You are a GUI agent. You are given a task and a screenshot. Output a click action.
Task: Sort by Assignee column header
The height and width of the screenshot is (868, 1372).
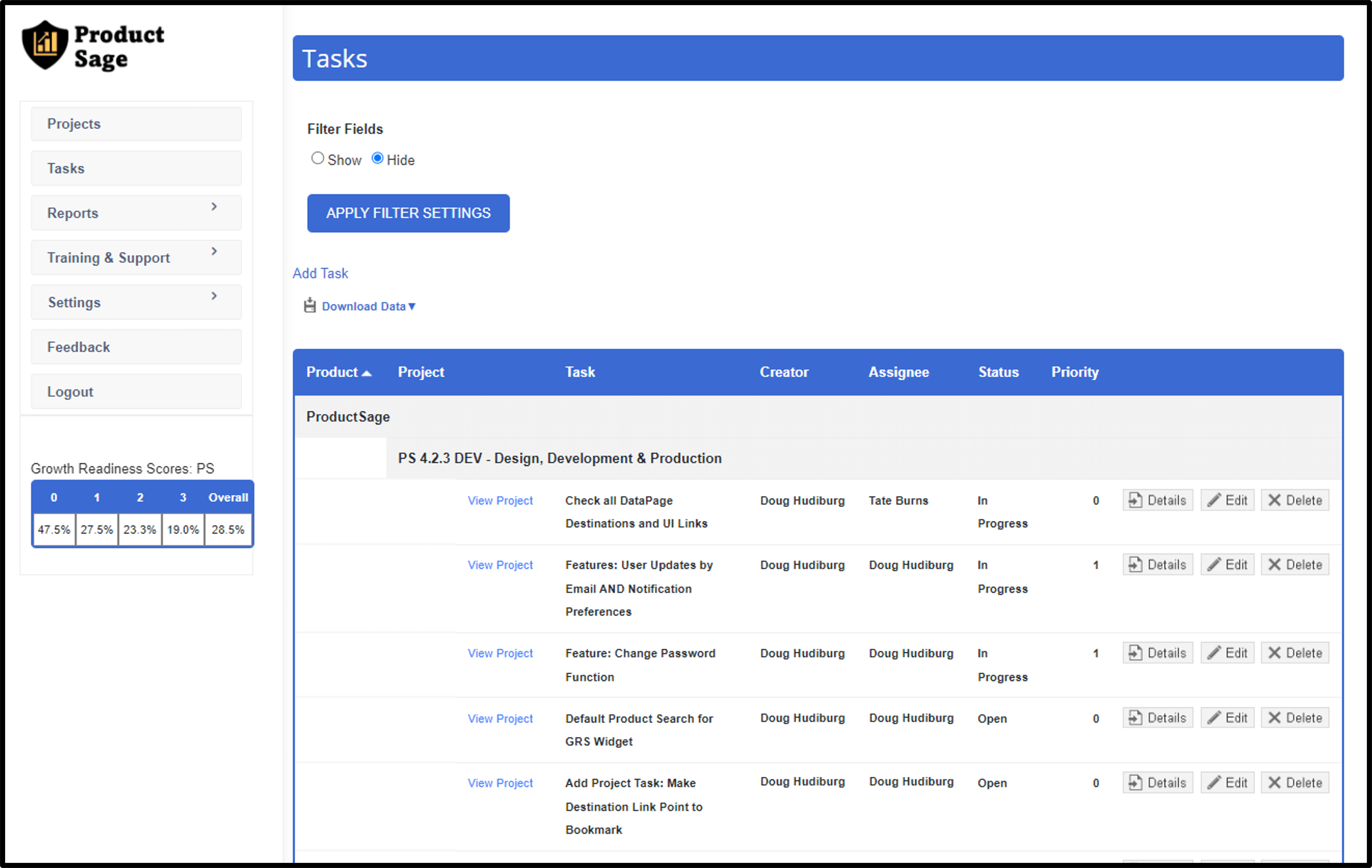(899, 372)
